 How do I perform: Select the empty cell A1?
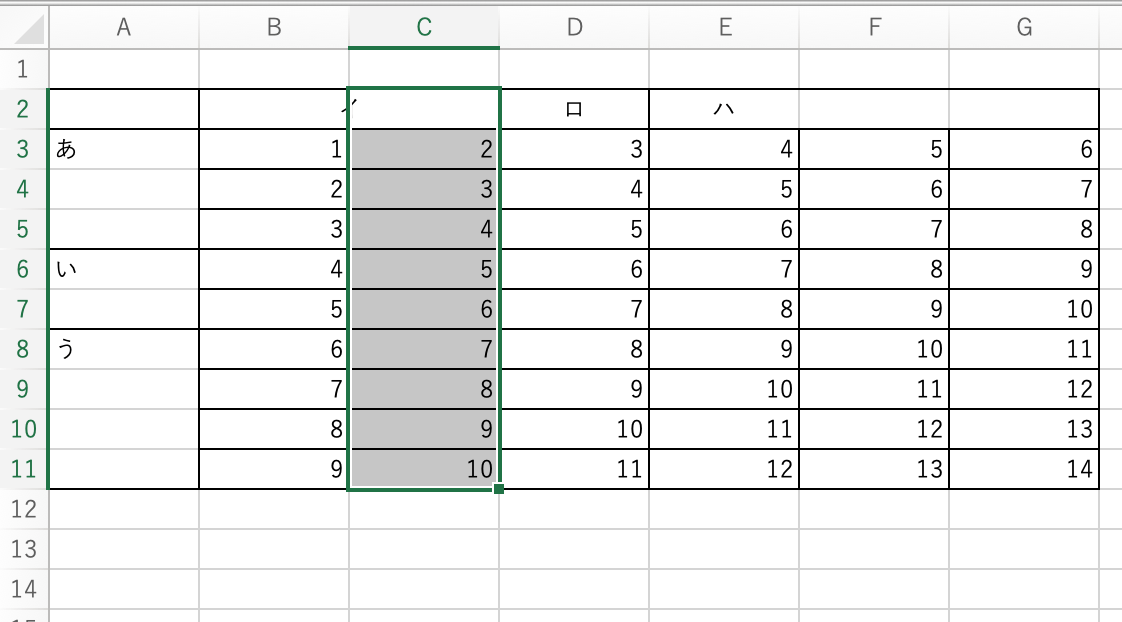click(x=124, y=69)
